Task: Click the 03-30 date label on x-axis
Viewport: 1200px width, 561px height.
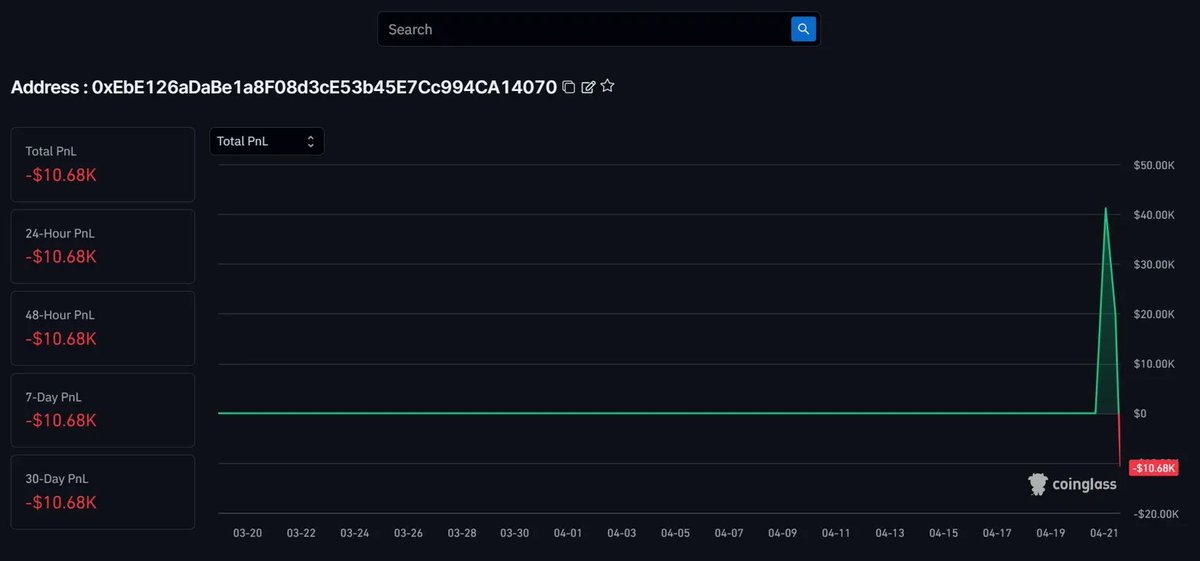Action: pyautogui.click(x=514, y=533)
